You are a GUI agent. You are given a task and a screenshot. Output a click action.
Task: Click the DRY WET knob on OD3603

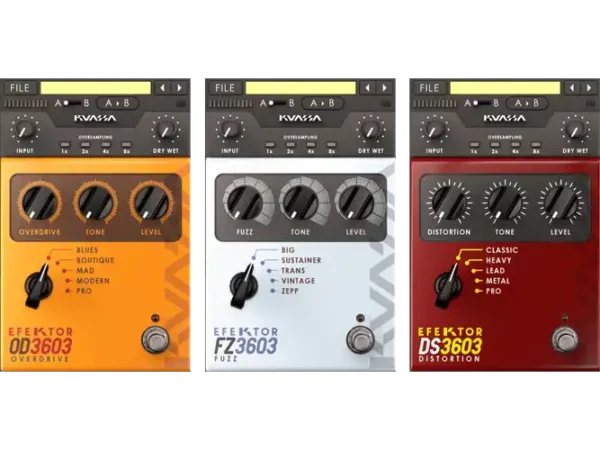pos(166,130)
